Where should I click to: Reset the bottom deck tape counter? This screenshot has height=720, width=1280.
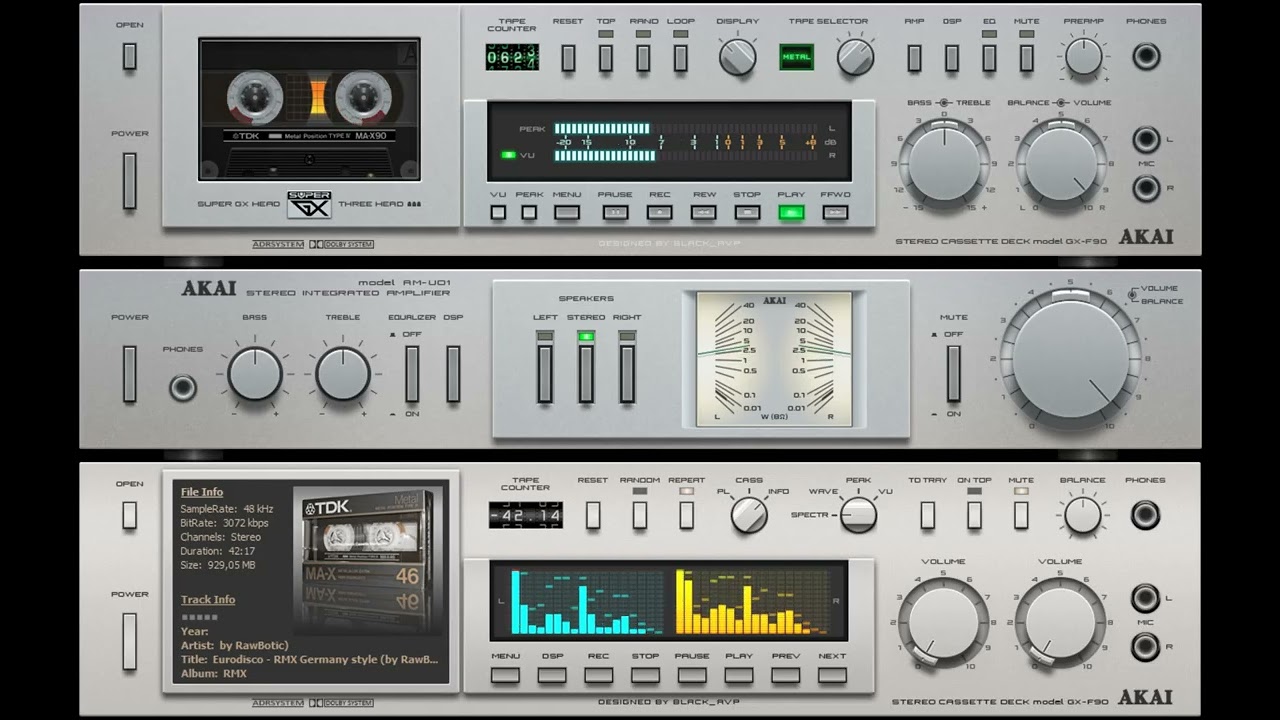(593, 515)
